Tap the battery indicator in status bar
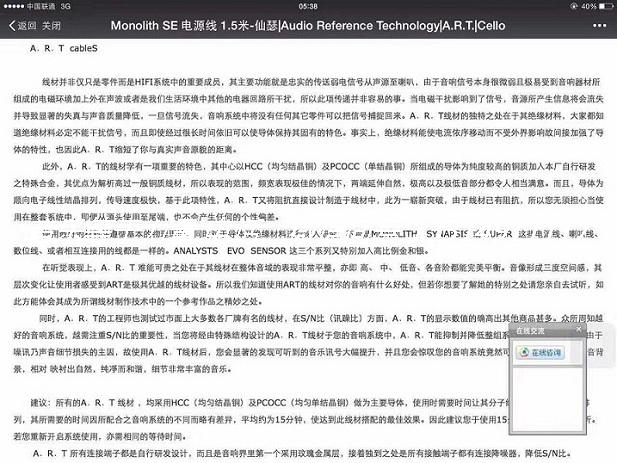 606,6
